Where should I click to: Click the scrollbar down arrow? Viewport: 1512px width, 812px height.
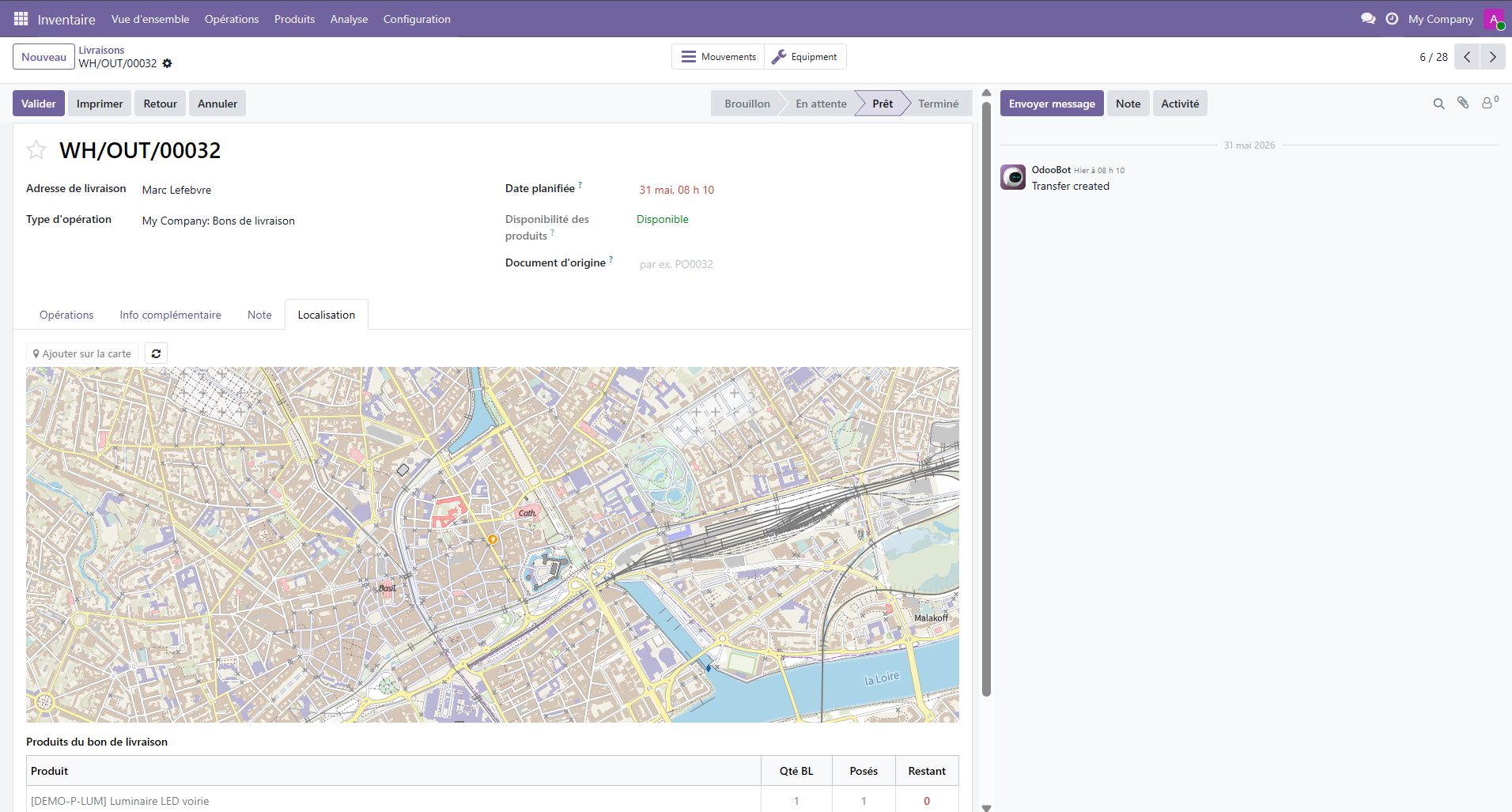pyautogui.click(x=986, y=807)
